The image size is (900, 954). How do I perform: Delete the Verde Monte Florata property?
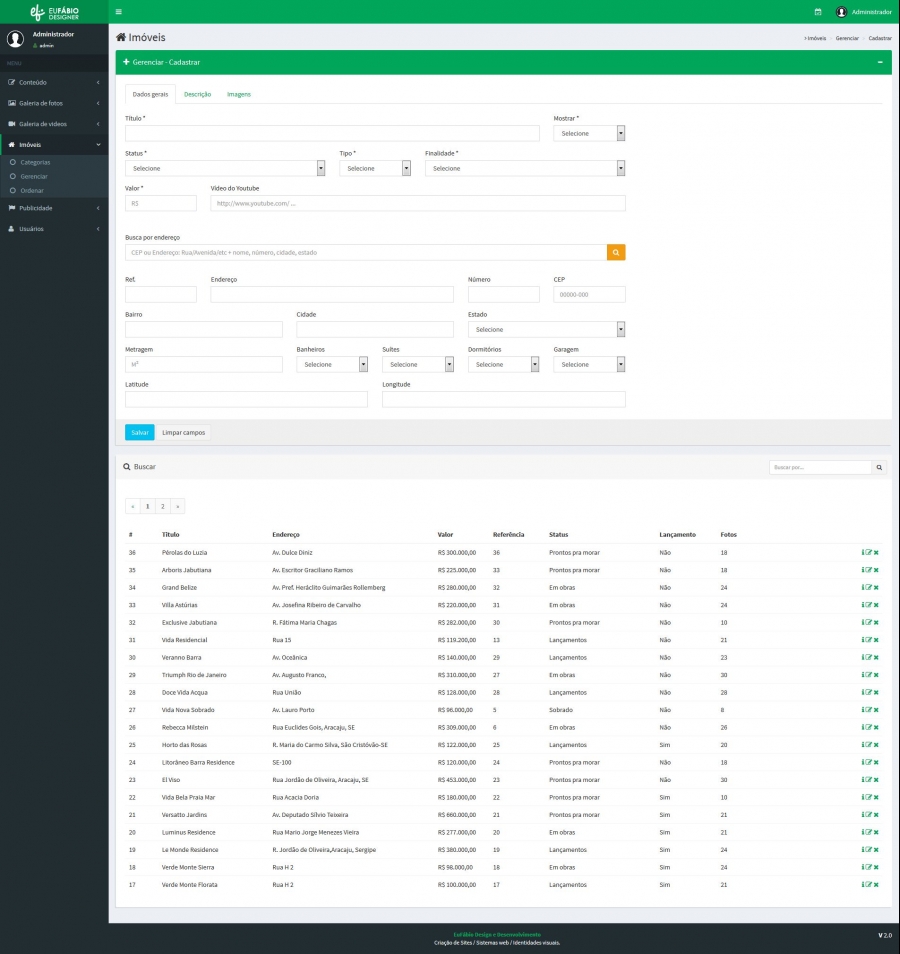[x=876, y=885]
